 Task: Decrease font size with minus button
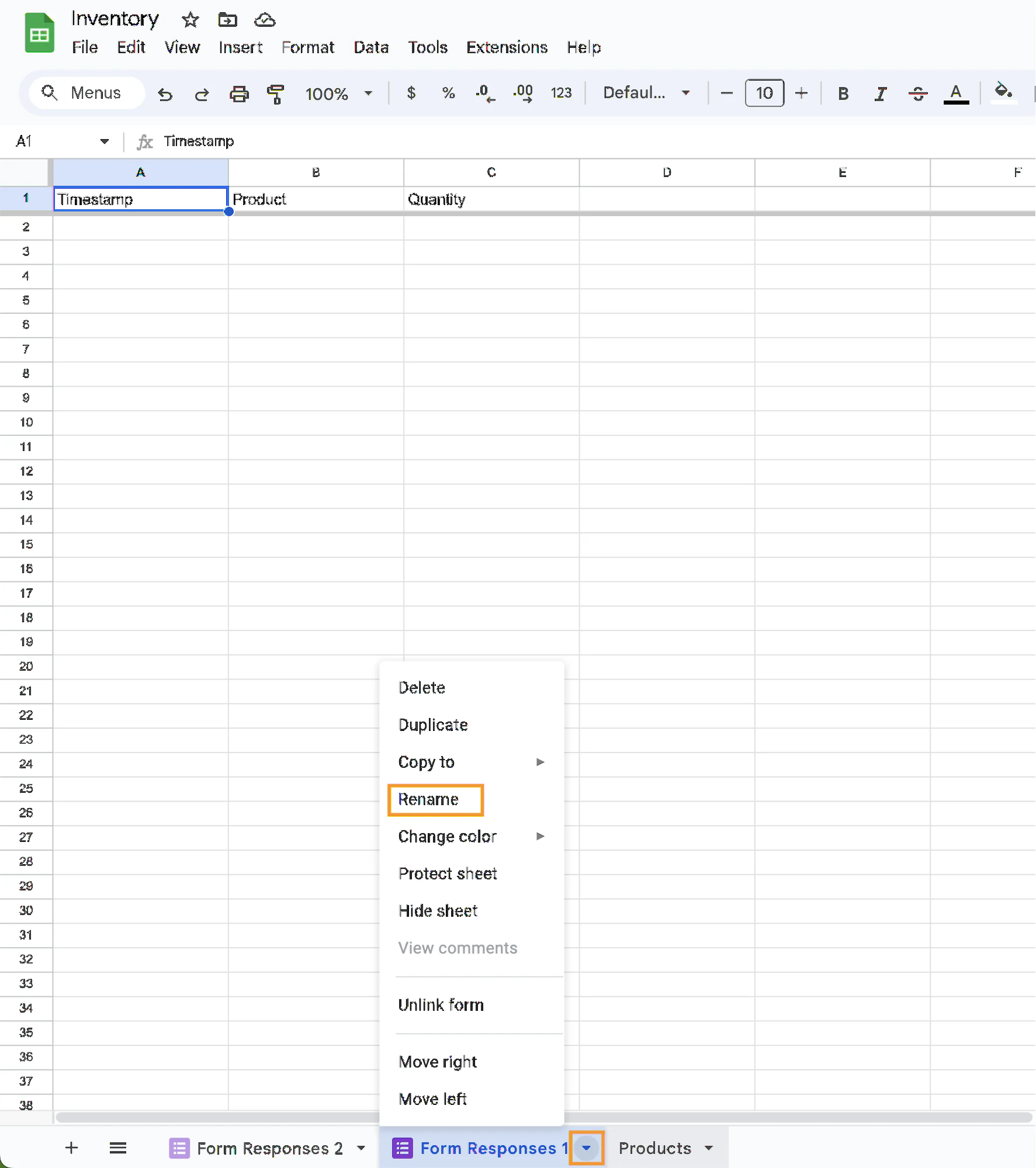click(x=726, y=93)
